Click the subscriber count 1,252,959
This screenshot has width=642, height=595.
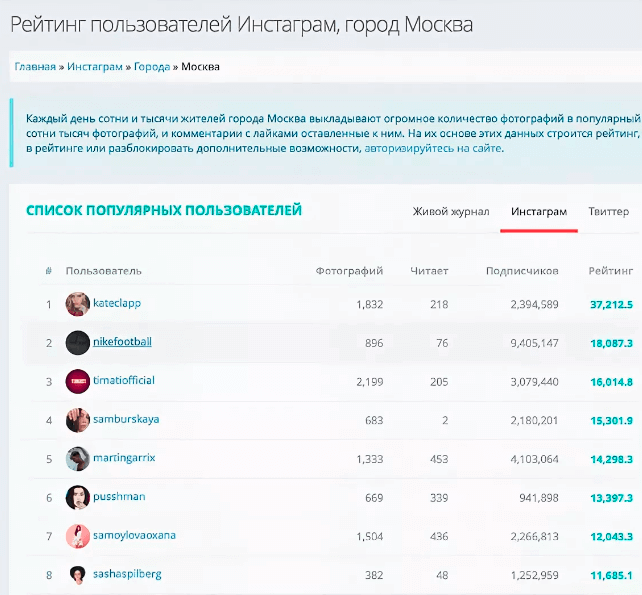[534, 576]
